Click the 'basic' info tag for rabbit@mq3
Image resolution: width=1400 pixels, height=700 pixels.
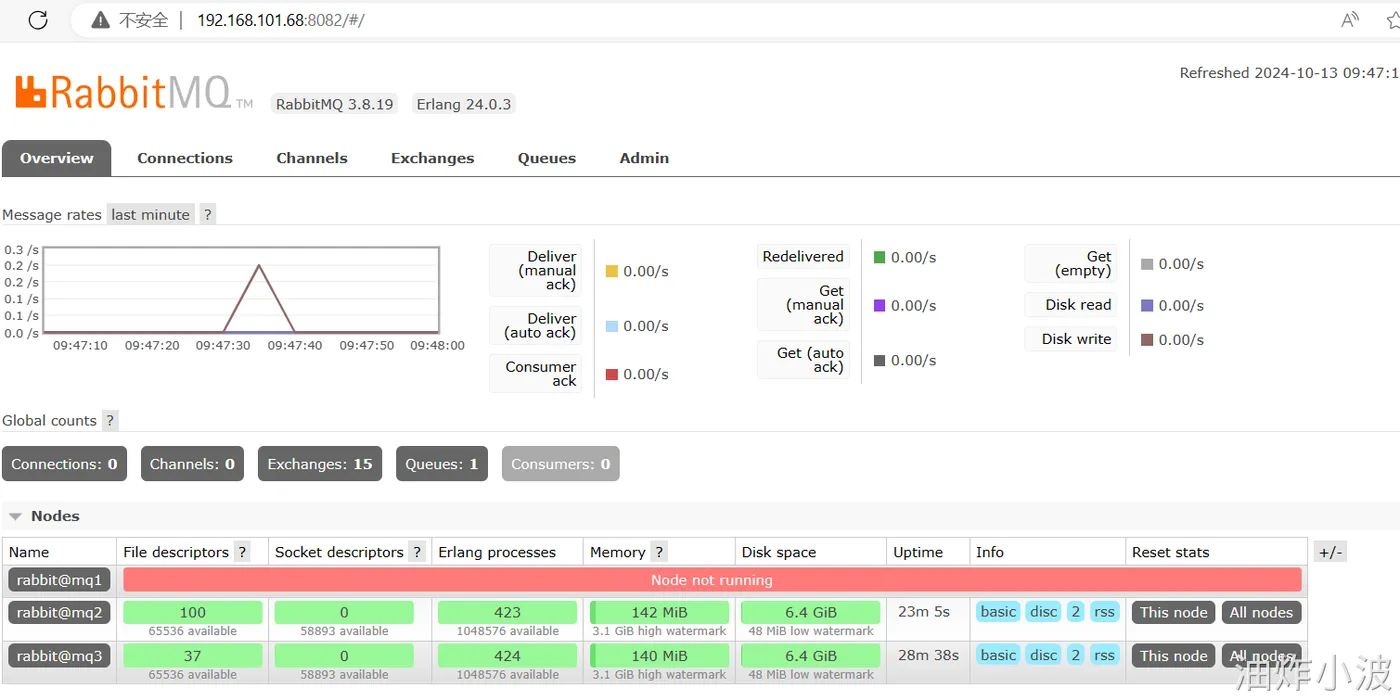[998, 655]
